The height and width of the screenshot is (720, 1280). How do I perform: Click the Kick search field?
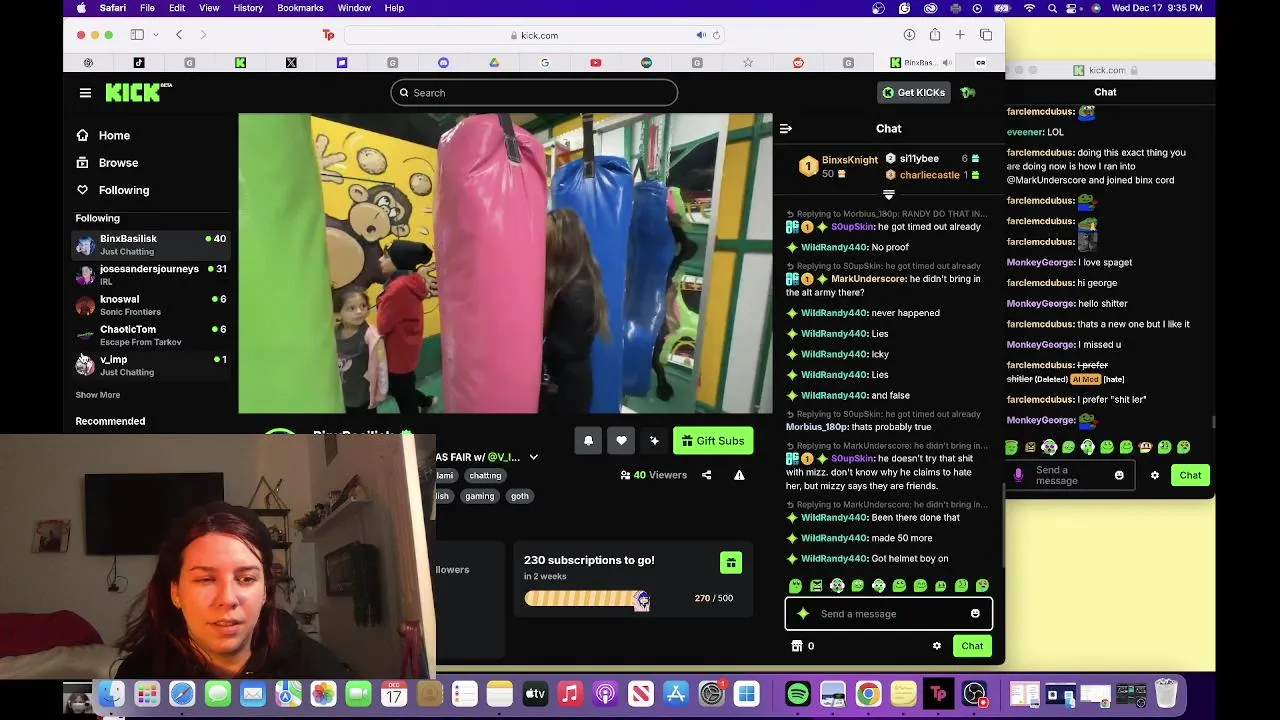534,93
